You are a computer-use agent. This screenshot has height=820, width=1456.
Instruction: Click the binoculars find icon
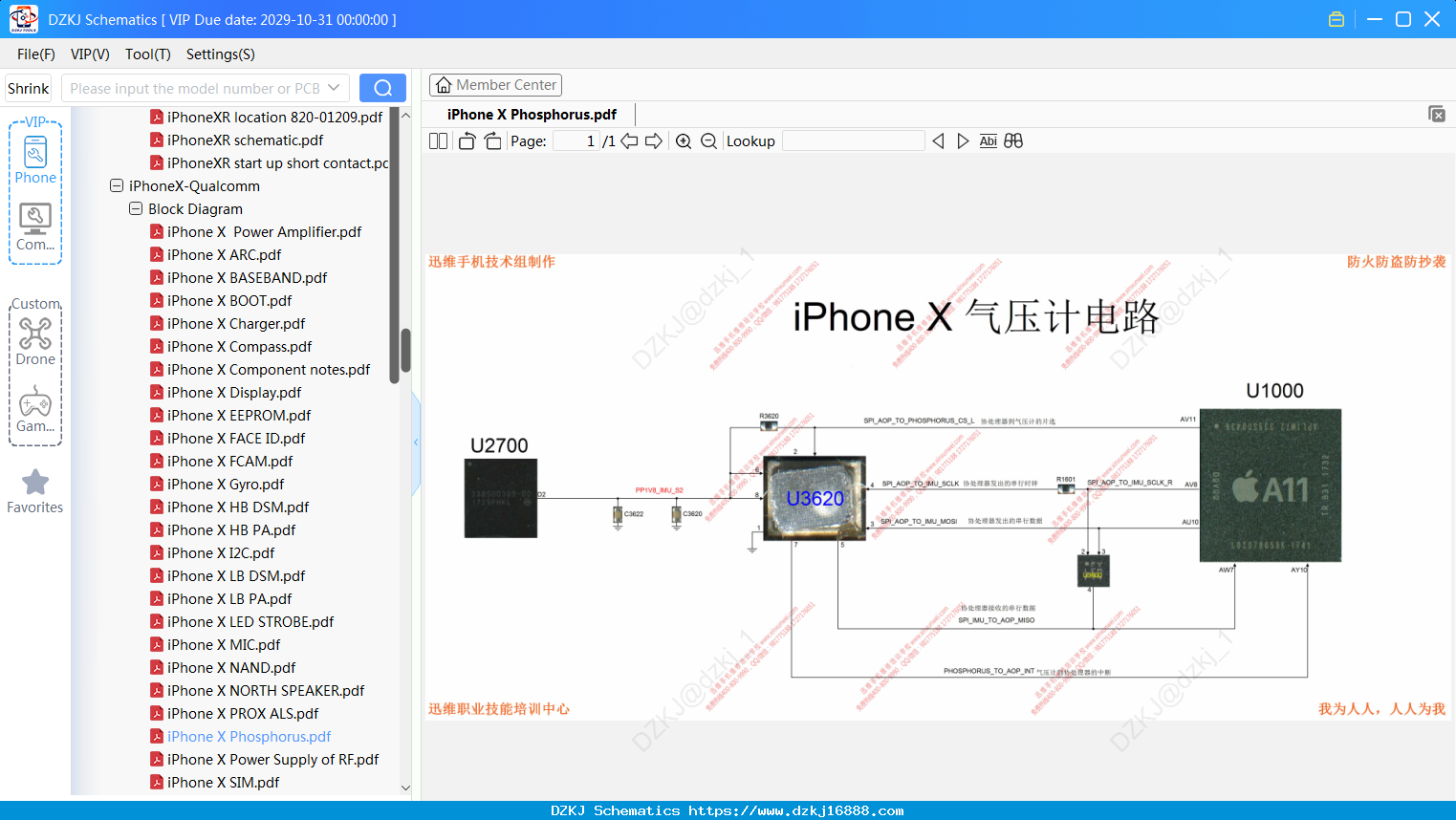tap(1013, 141)
